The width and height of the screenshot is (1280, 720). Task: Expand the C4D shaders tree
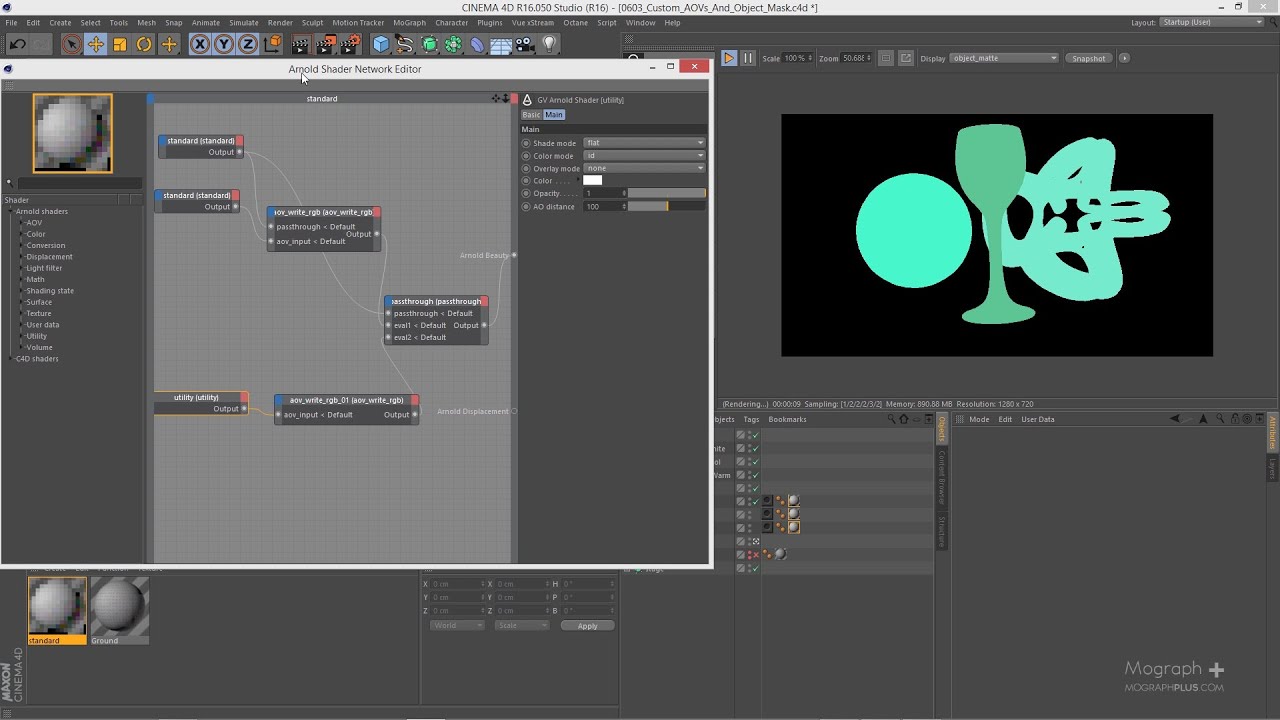click(11, 359)
